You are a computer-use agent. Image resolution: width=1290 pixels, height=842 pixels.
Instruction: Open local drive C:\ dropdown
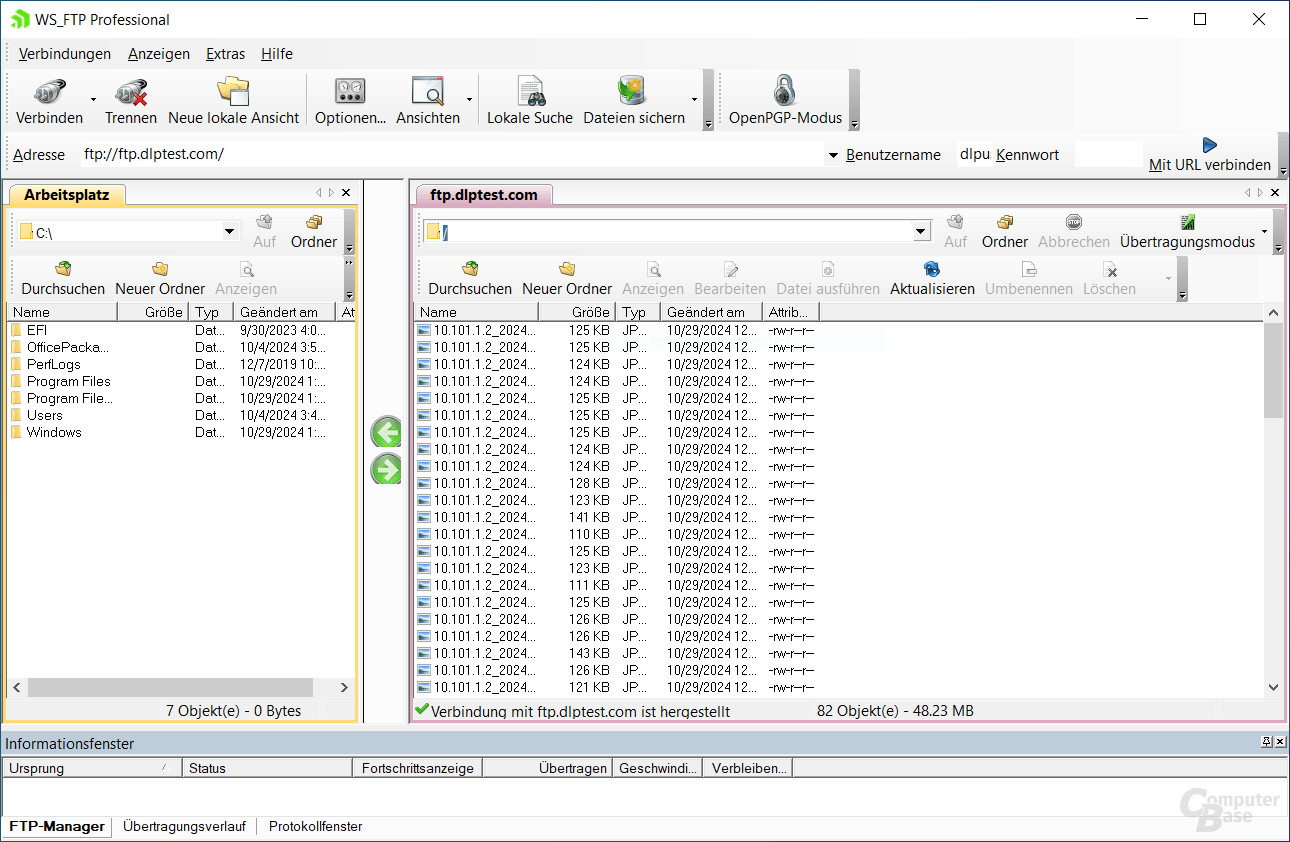[230, 232]
